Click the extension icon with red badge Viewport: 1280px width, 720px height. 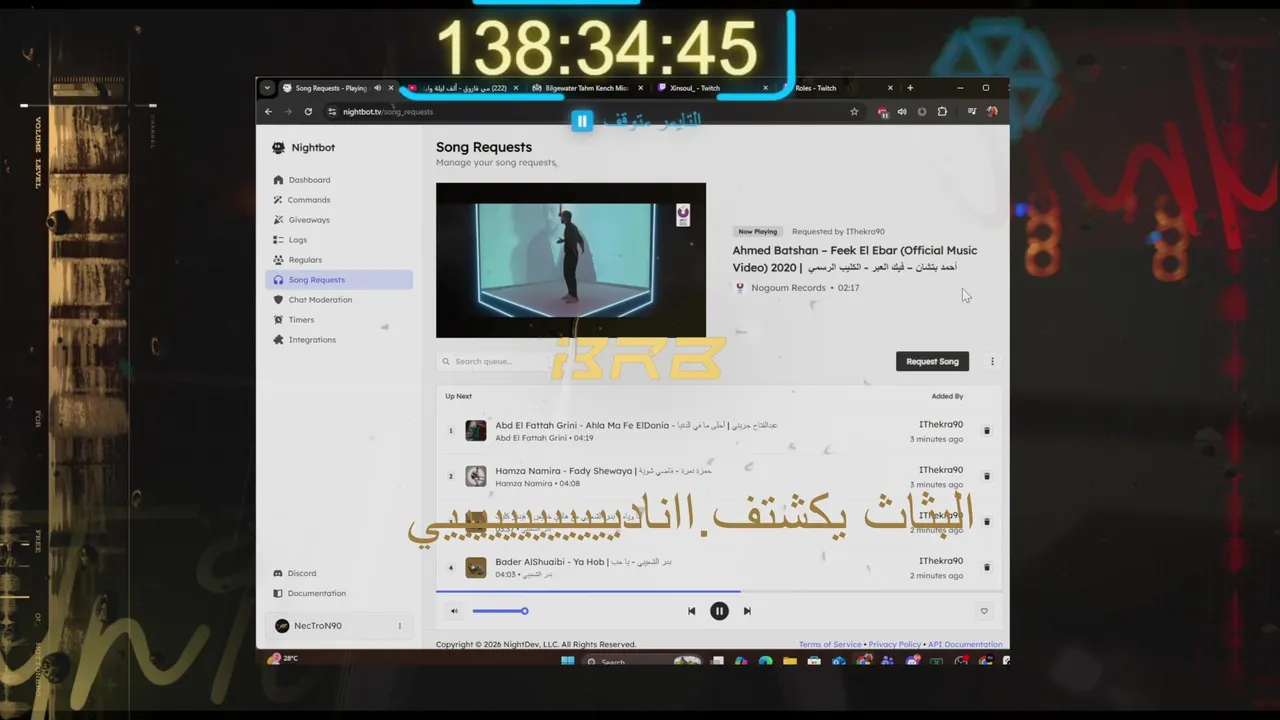883,112
